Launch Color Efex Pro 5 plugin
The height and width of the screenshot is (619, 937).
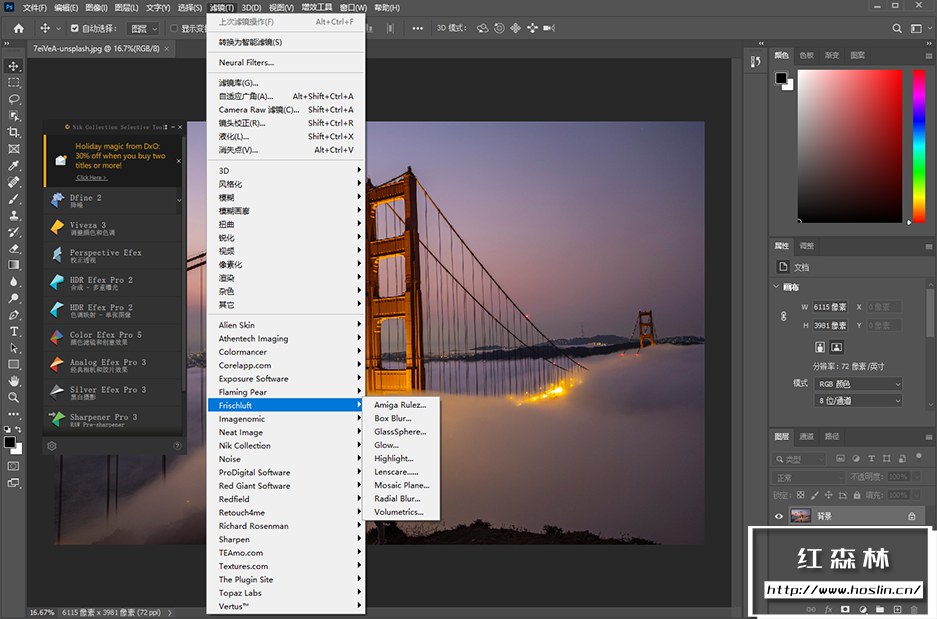click(x=106, y=338)
